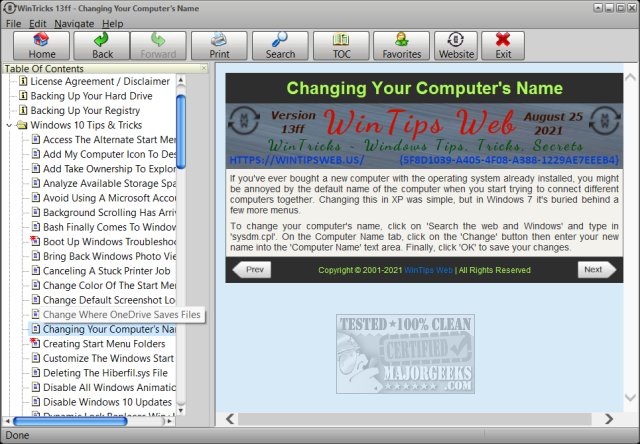Click content pane scroll left chevron
Viewport: 640px width, 444px height.
(x=230, y=419)
